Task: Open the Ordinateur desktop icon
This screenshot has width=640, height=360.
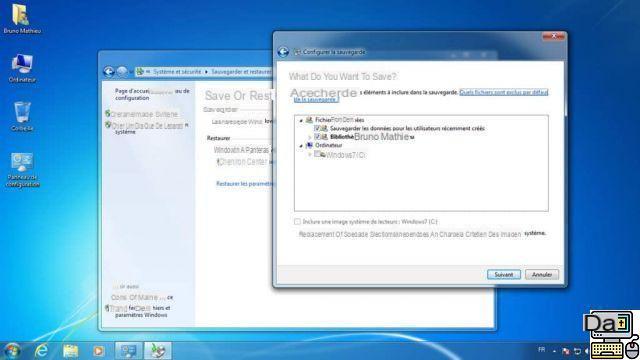Action: (x=22, y=68)
